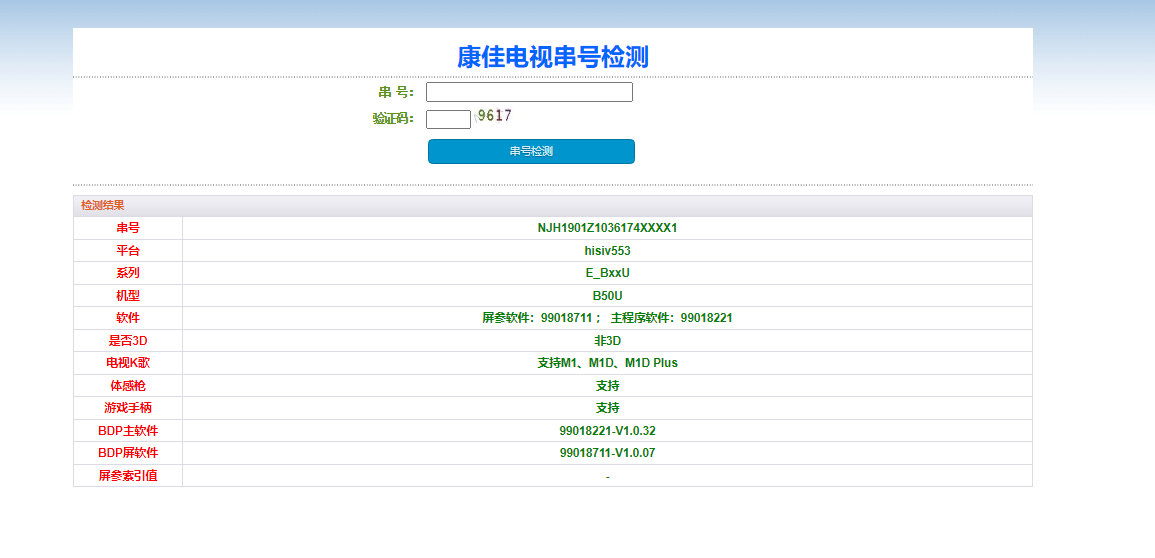Image resolution: width=1155 pixels, height=558 pixels.
Task: Focus the 验证码 captcha input box
Action: pyautogui.click(x=448, y=119)
